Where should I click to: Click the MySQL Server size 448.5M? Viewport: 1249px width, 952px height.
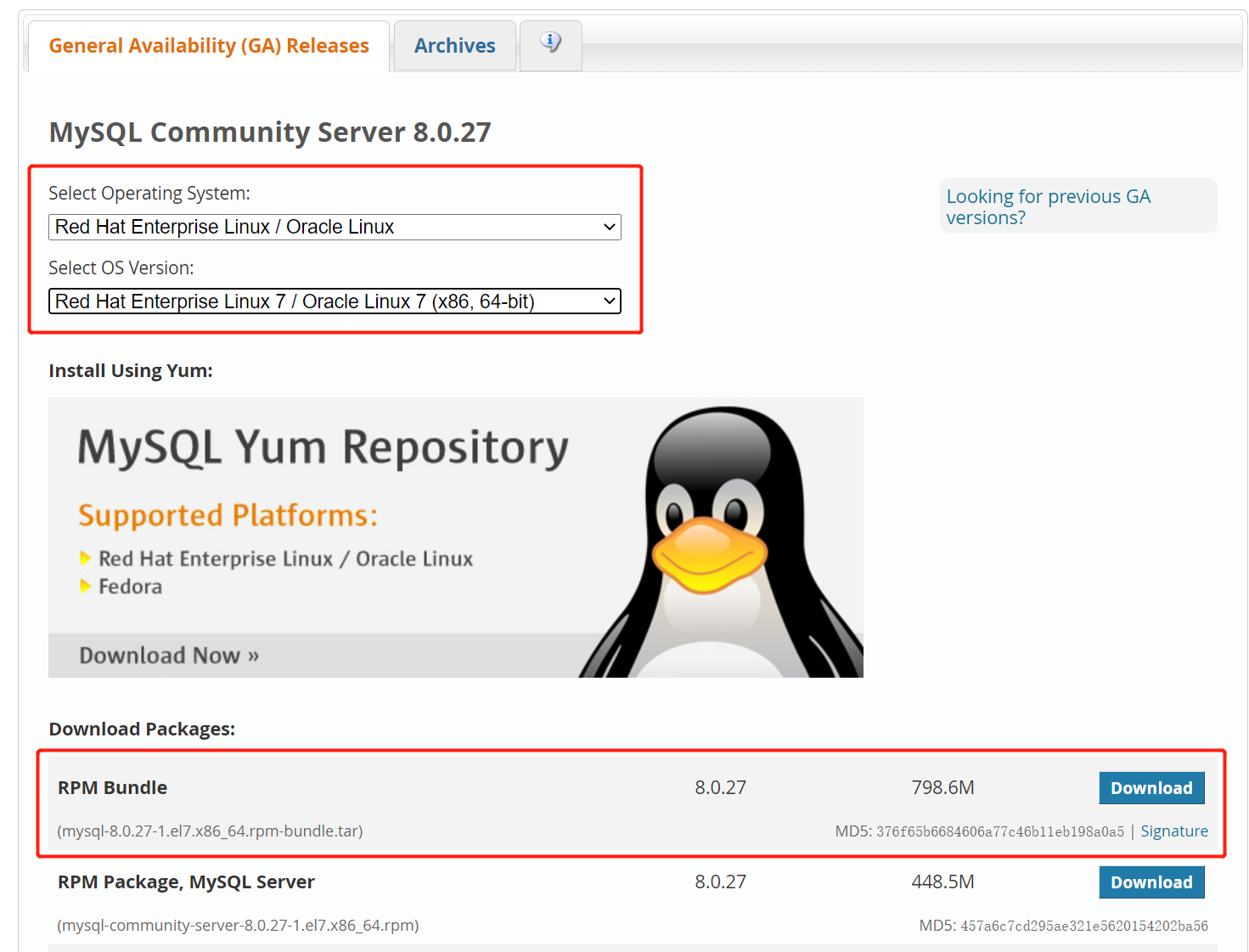pyautogui.click(x=942, y=882)
